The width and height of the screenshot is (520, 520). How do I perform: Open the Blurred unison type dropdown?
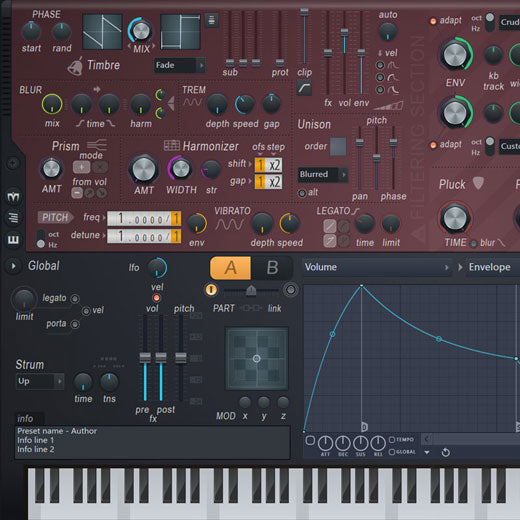(323, 174)
